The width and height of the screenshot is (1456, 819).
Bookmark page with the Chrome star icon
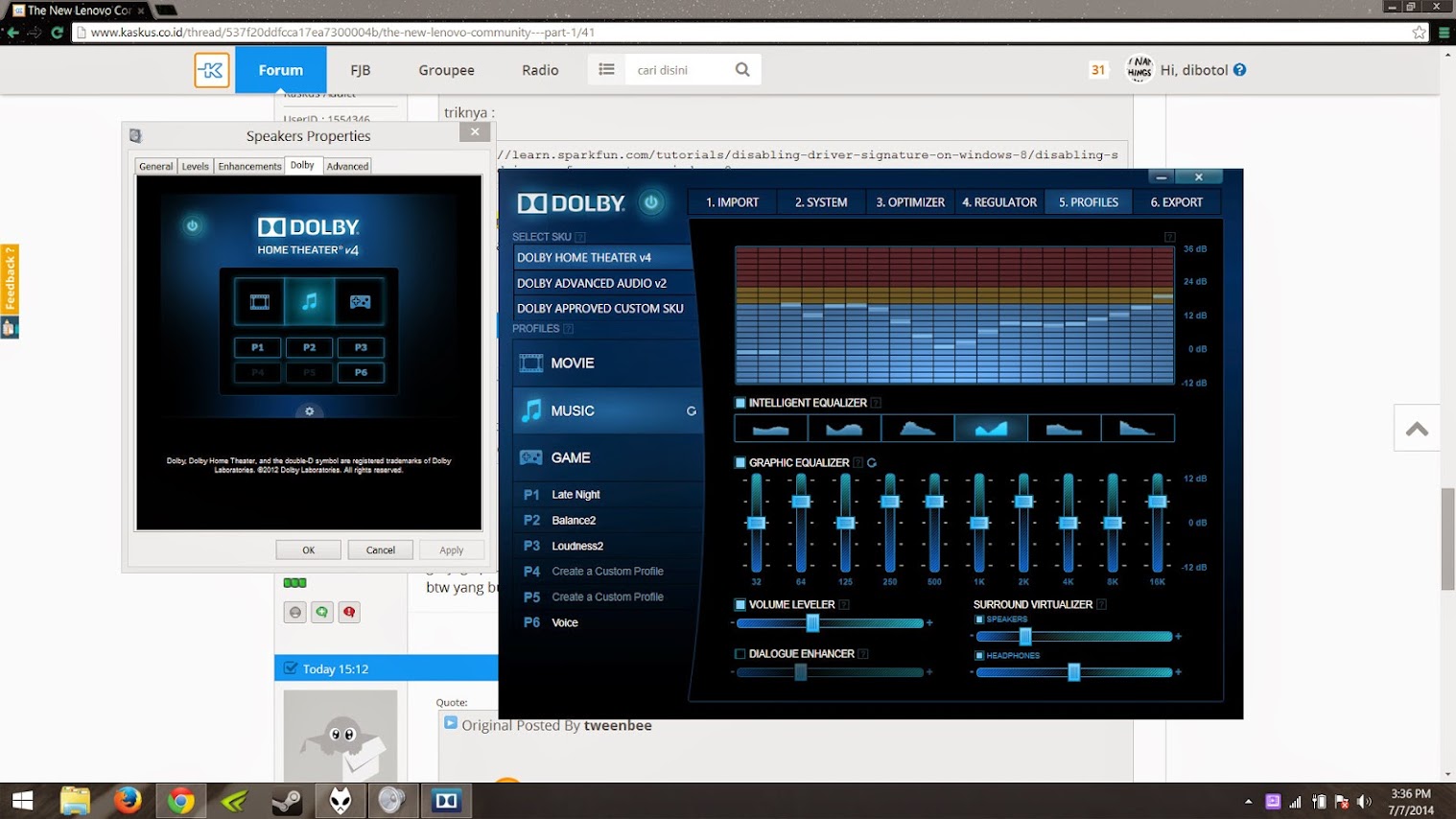point(1419,32)
